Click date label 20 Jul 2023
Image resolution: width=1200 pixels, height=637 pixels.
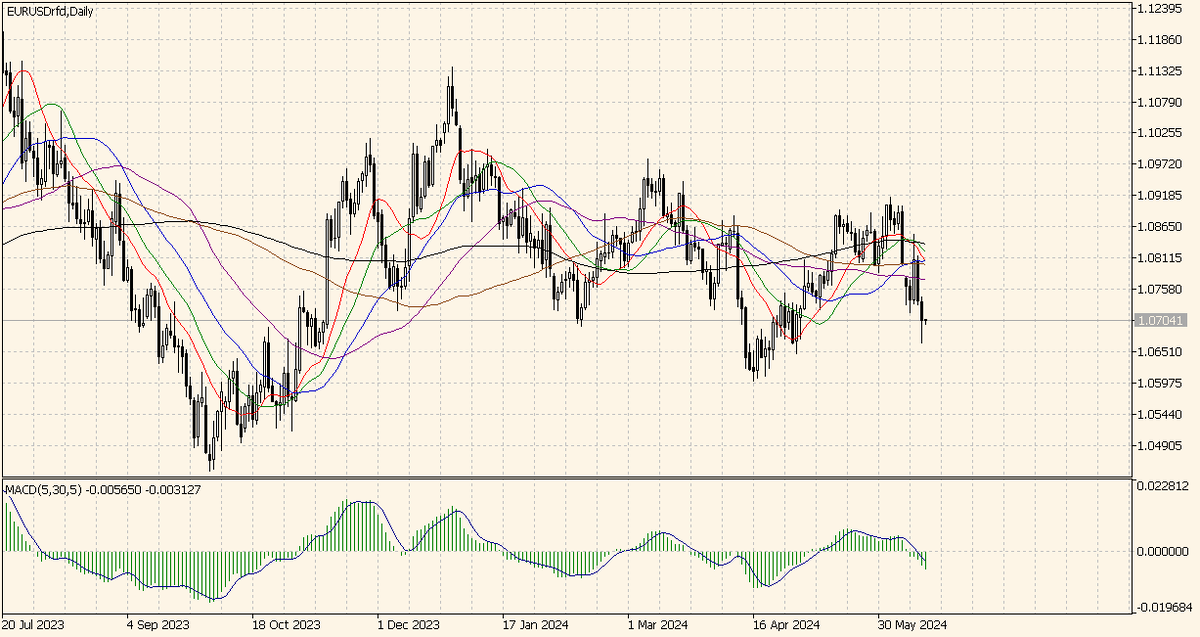tap(33, 624)
